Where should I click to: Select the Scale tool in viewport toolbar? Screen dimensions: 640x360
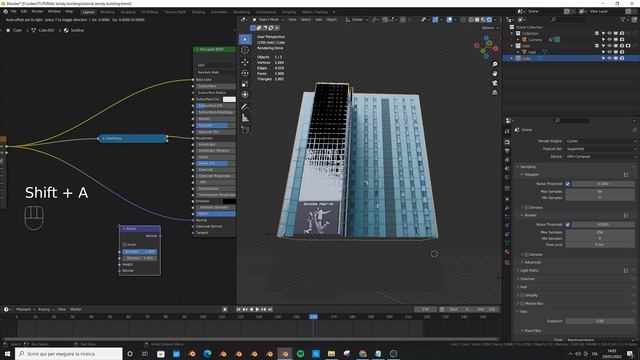pyautogui.click(x=245, y=84)
